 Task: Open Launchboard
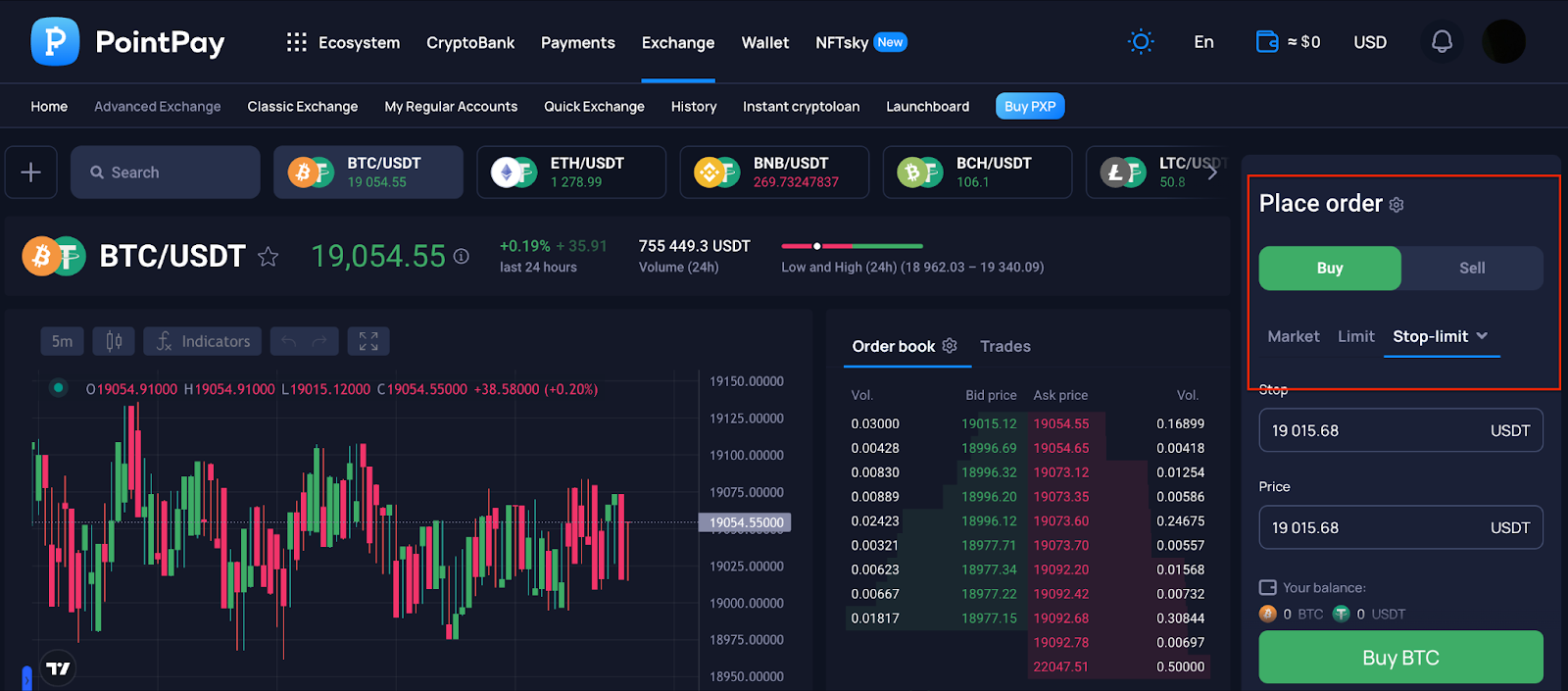tap(928, 106)
